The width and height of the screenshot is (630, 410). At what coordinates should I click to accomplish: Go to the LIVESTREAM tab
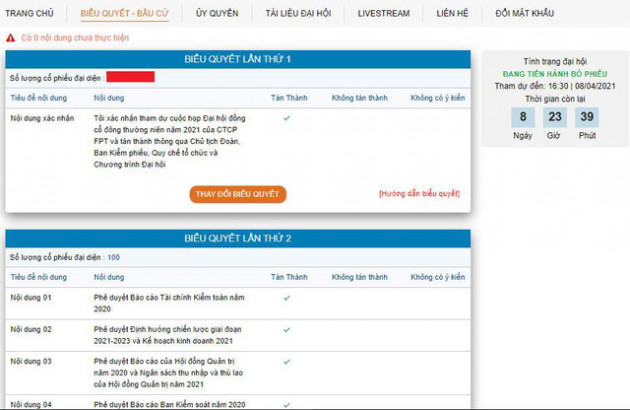[384, 13]
